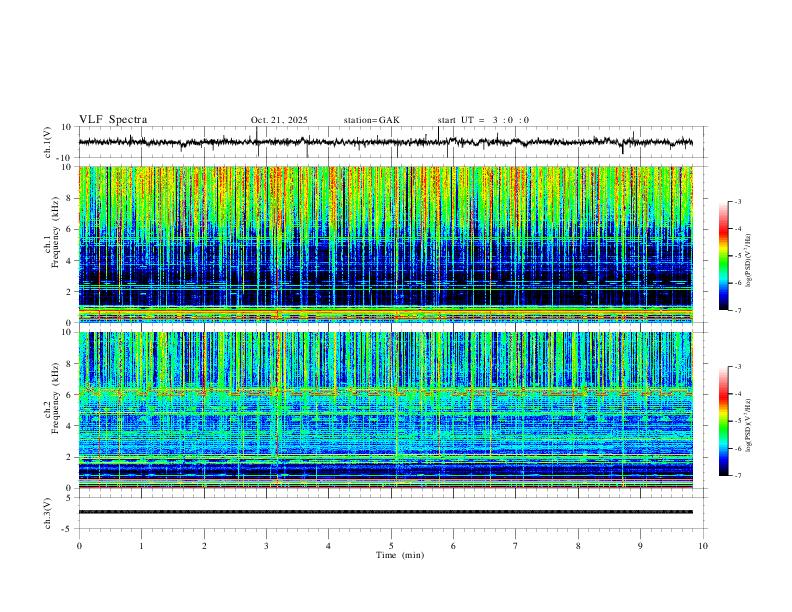792x612 pixels.
Task: Click the "4" tick on the Time axis
Action: point(329,546)
